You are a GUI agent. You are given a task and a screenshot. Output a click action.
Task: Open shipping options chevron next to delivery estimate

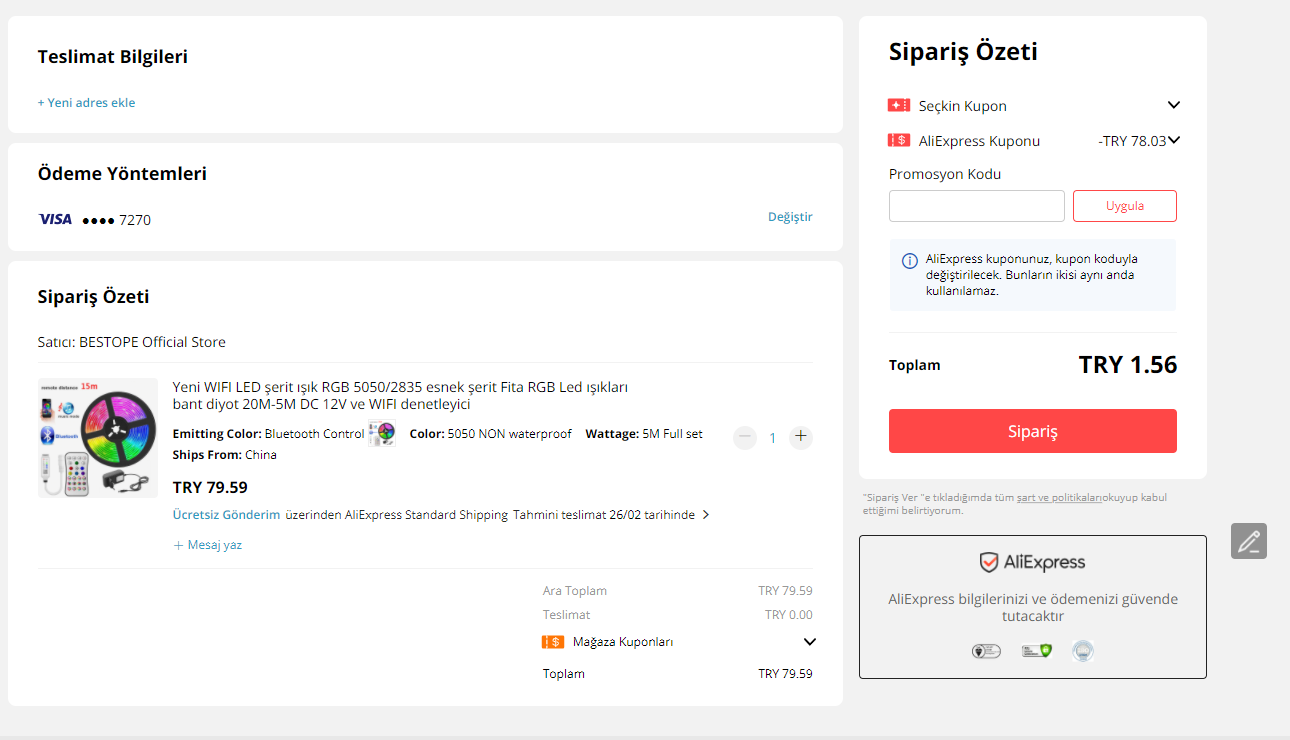click(x=706, y=515)
